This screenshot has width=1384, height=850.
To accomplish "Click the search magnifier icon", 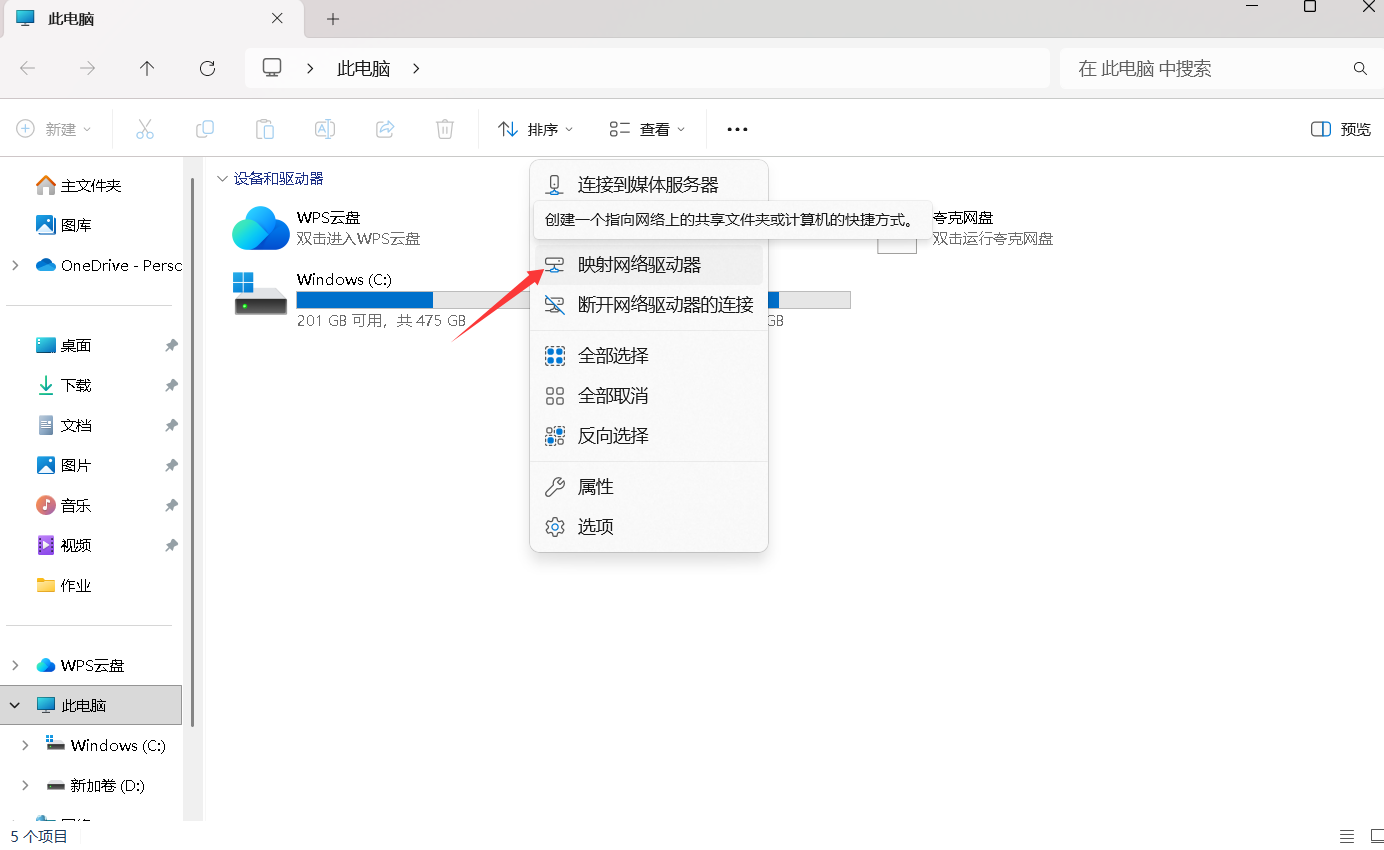I will (1360, 68).
